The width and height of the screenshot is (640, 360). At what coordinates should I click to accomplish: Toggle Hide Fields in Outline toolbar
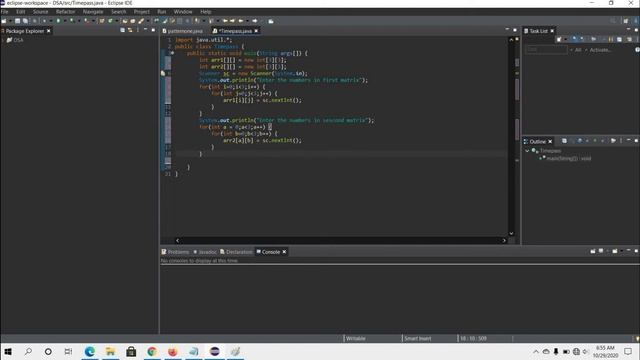tap(580, 141)
